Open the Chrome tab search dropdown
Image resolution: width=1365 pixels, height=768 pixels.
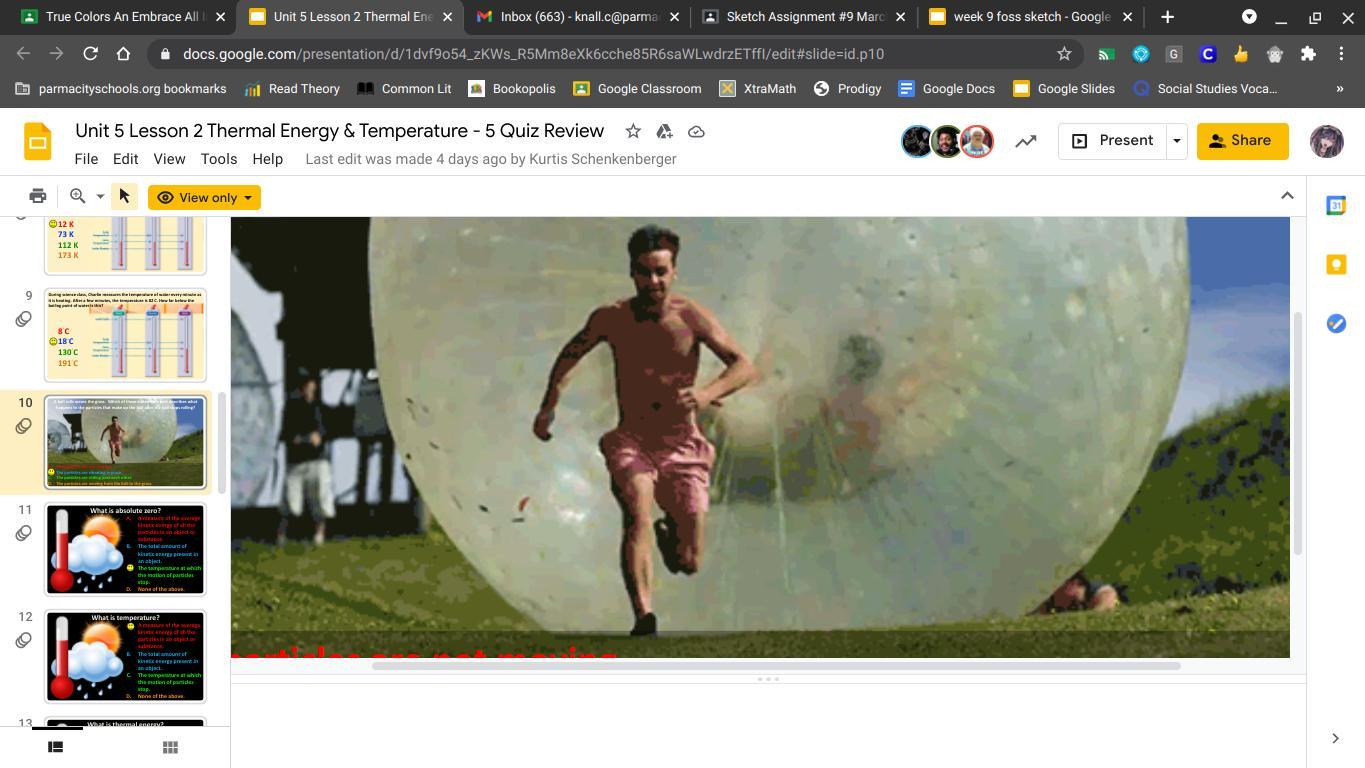[x=1249, y=17]
